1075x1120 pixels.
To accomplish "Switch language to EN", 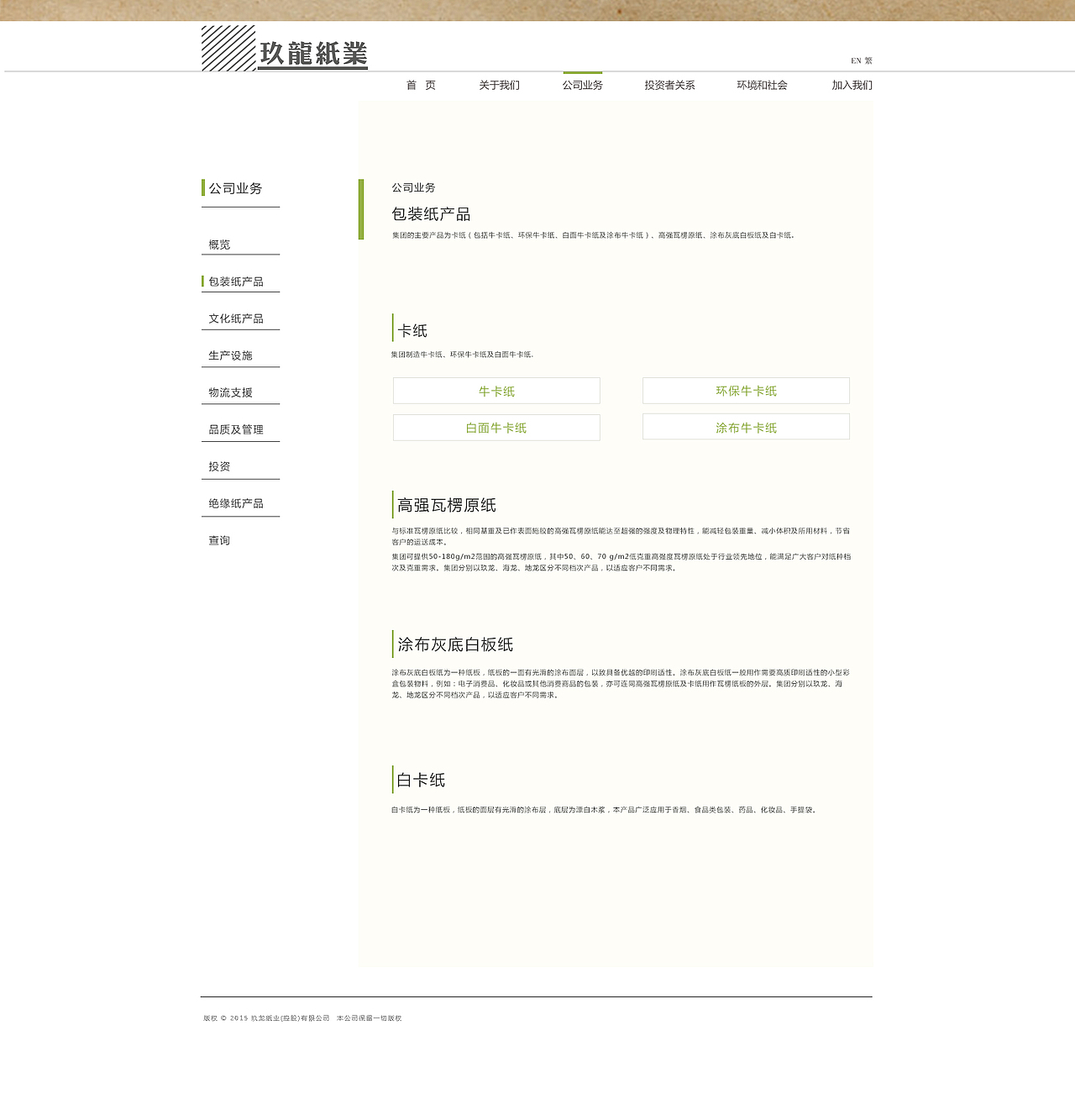I will click(856, 60).
